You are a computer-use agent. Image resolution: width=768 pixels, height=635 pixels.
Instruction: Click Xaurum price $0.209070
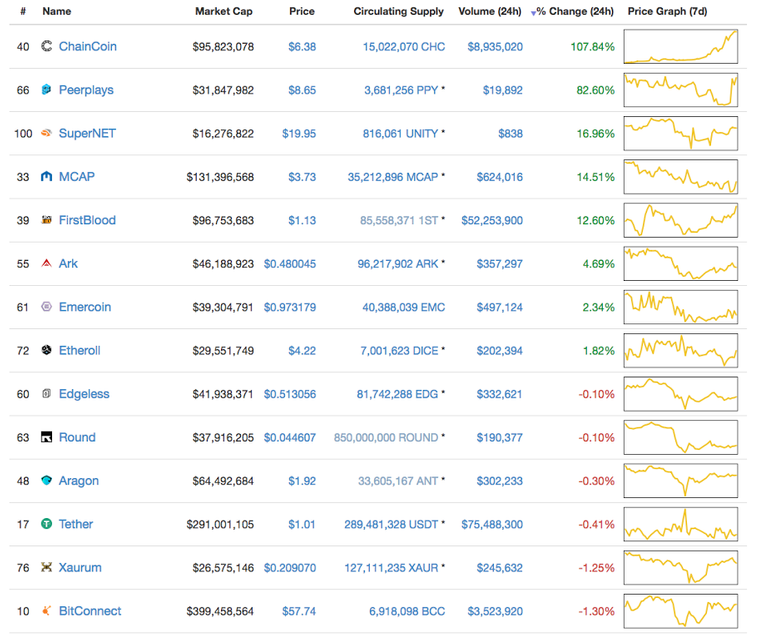point(290,567)
